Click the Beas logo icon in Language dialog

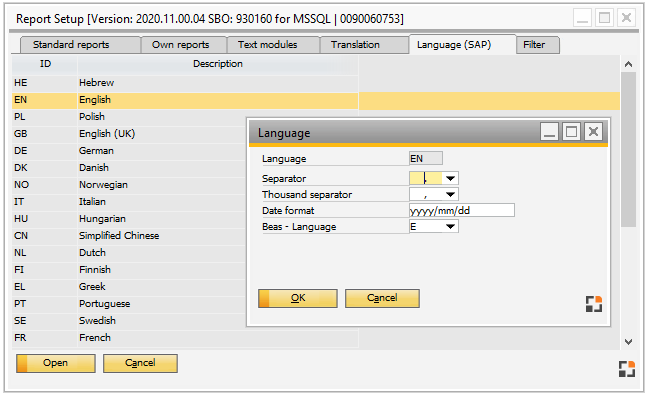click(594, 304)
